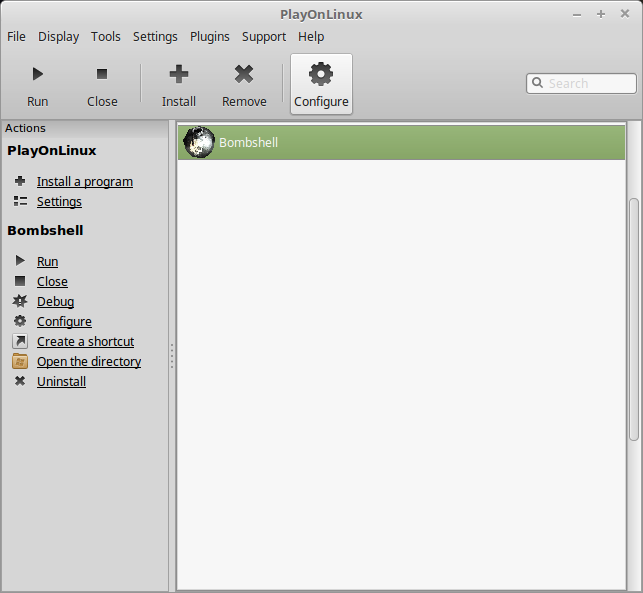Click the plus icon beside Install a program
The width and height of the screenshot is (643, 593).
point(20,181)
